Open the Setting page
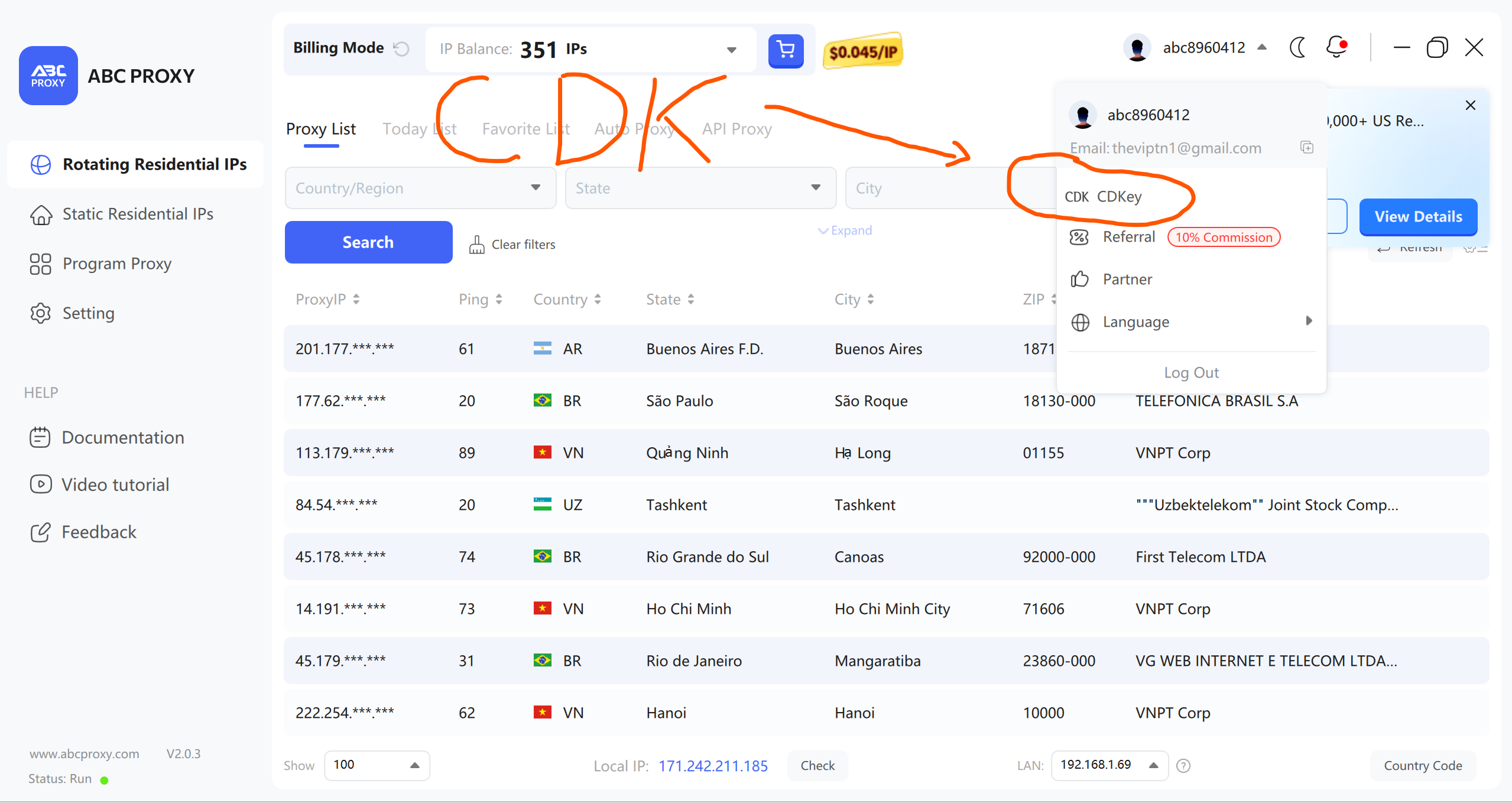1512x803 pixels. [88, 313]
